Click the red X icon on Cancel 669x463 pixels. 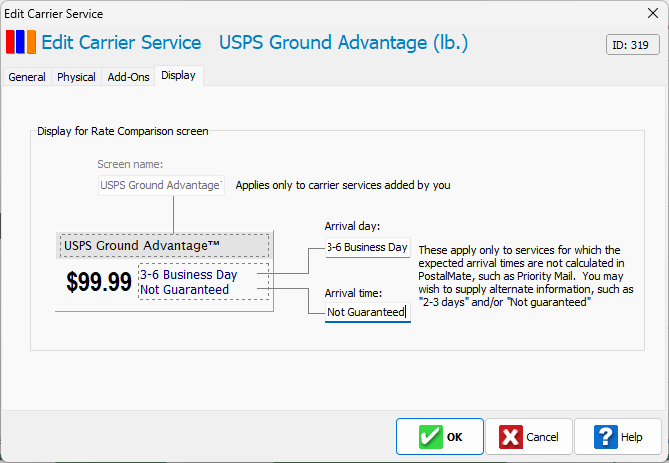pos(511,437)
